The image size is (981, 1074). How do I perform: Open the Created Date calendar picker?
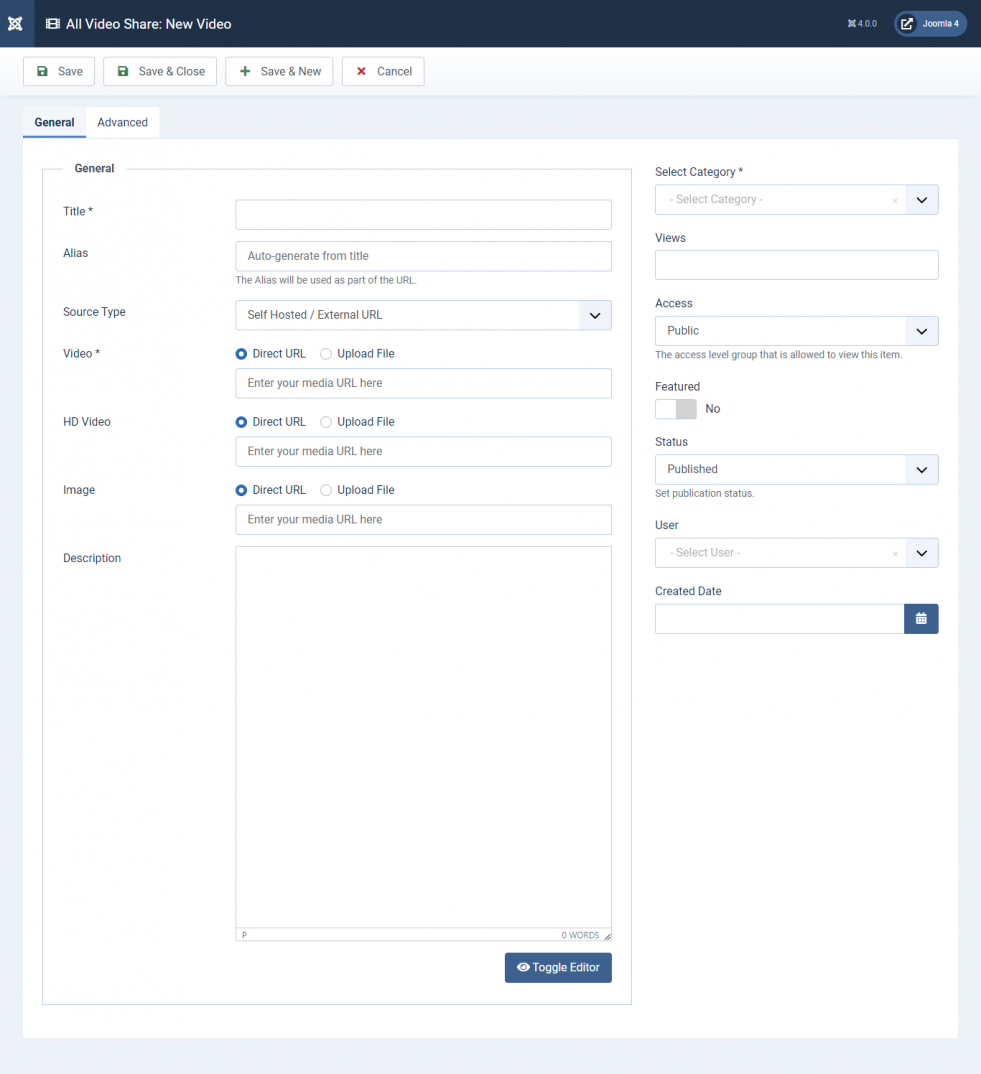921,619
